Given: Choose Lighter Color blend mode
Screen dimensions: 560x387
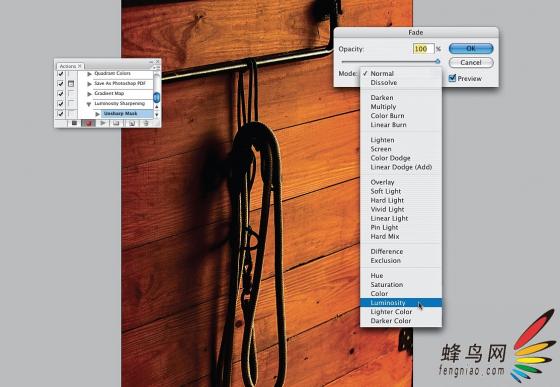Looking at the screenshot, I should click(401, 312).
